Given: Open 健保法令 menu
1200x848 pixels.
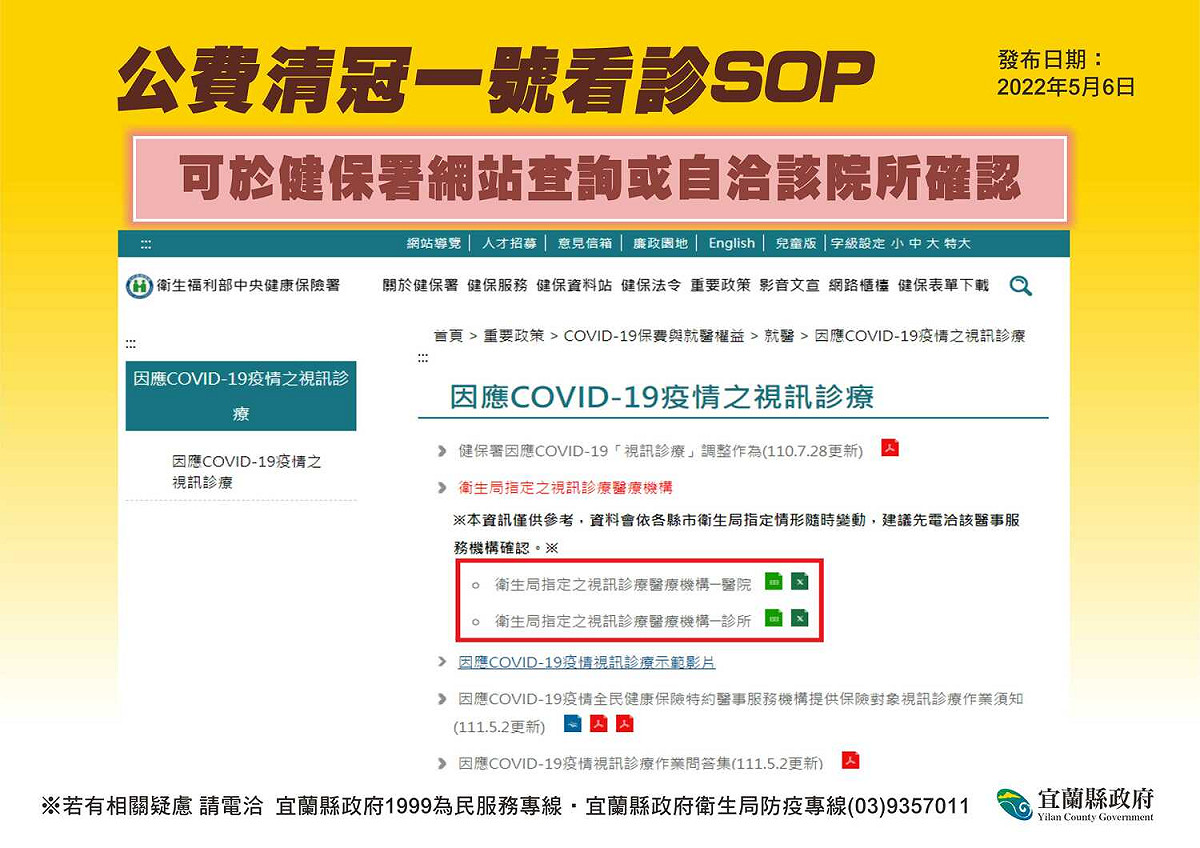Looking at the screenshot, I should (651, 285).
